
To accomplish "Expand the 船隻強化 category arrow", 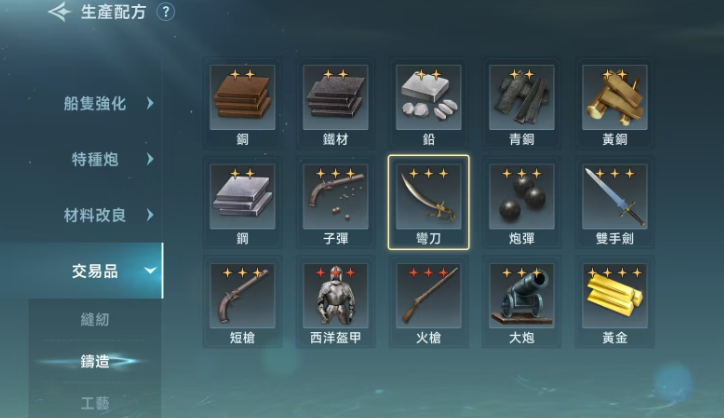I will (150, 103).
